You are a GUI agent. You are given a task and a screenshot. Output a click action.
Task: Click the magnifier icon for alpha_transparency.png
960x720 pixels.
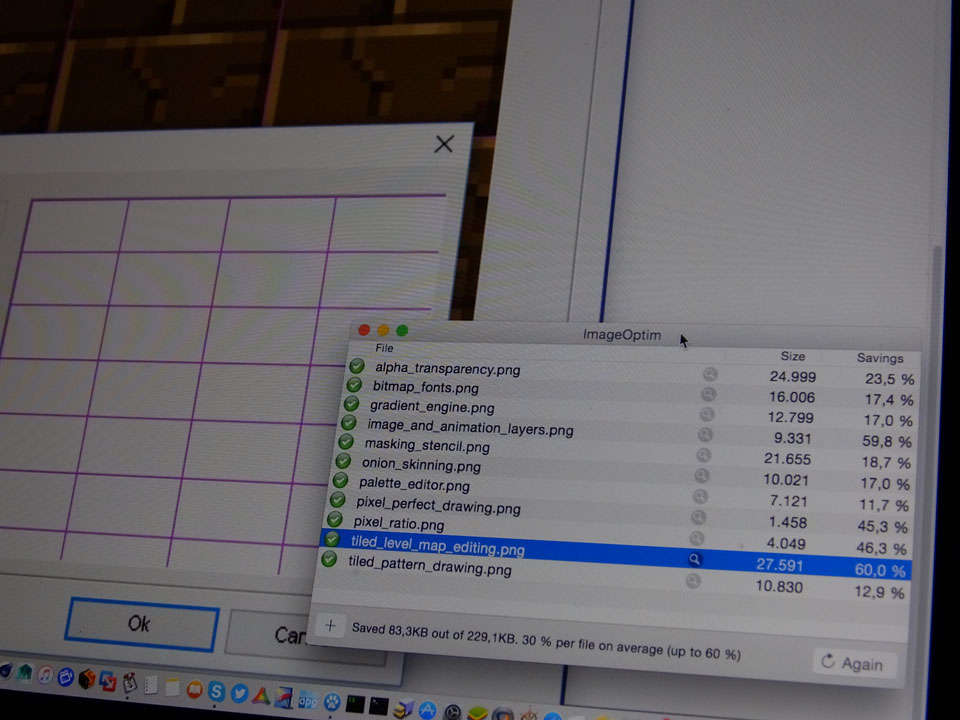click(x=710, y=374)
